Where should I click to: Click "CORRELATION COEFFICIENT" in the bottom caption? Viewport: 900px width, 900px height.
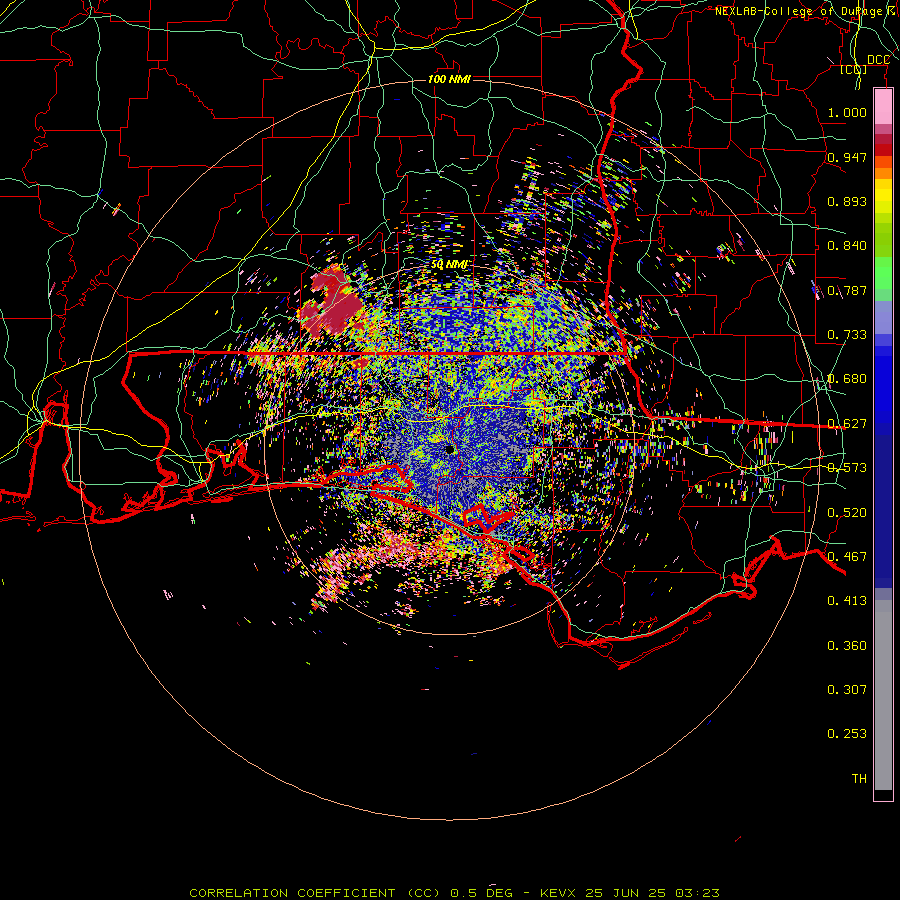(x=292, y=893)
